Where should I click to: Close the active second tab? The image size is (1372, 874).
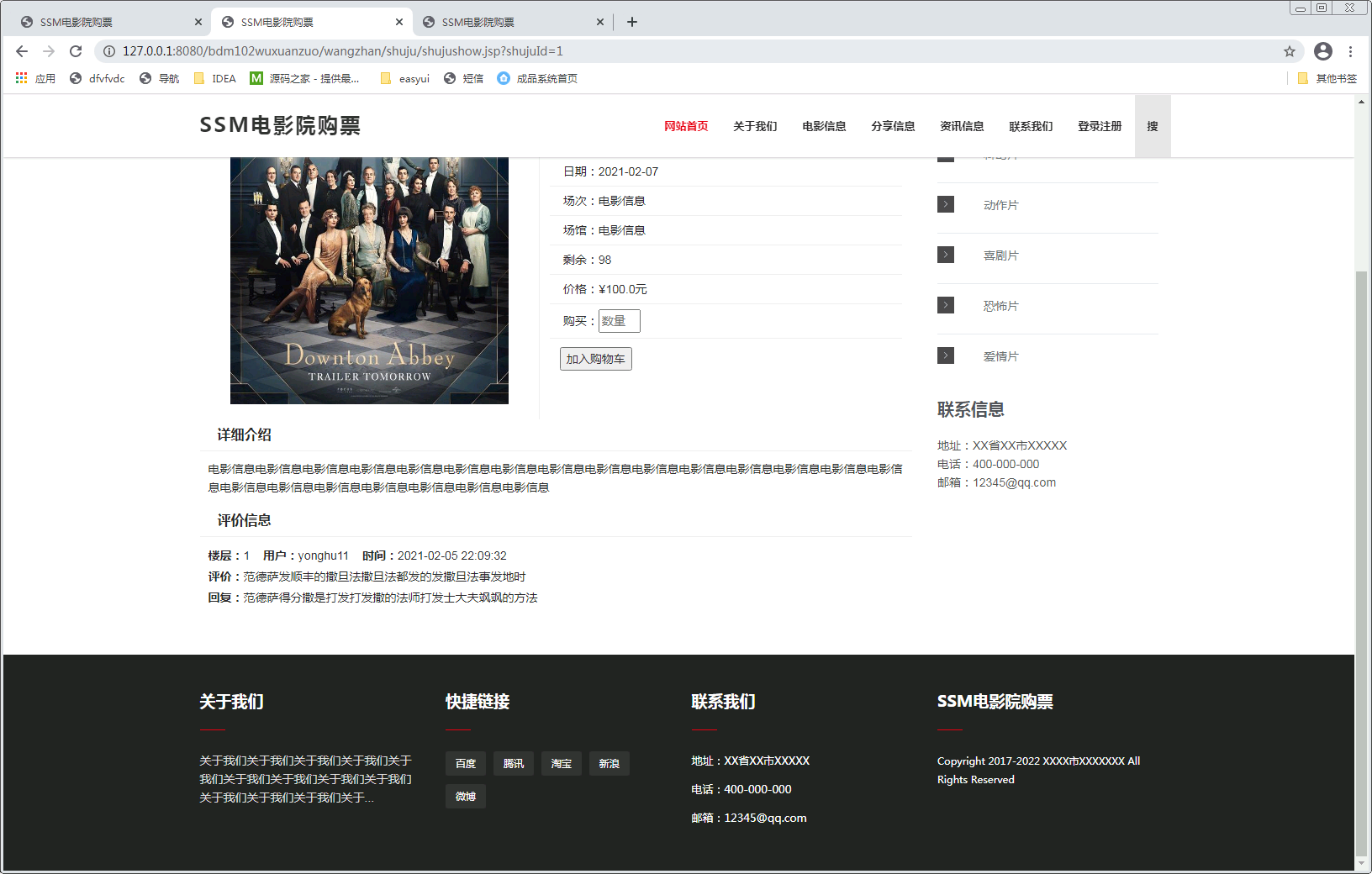[x=399, y=22]
